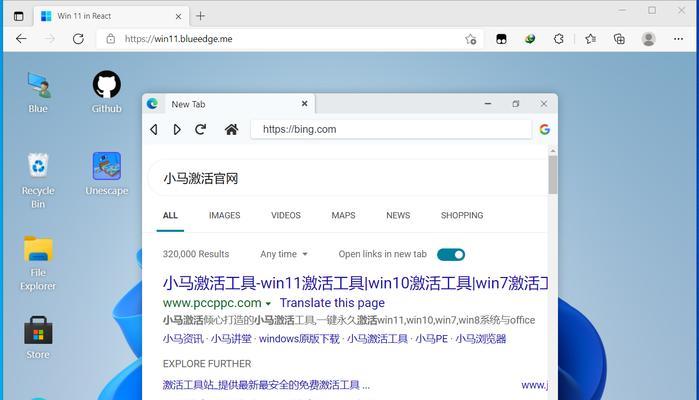
Task: Click the home icon in inner browser
Action: [x=231, y=129]
